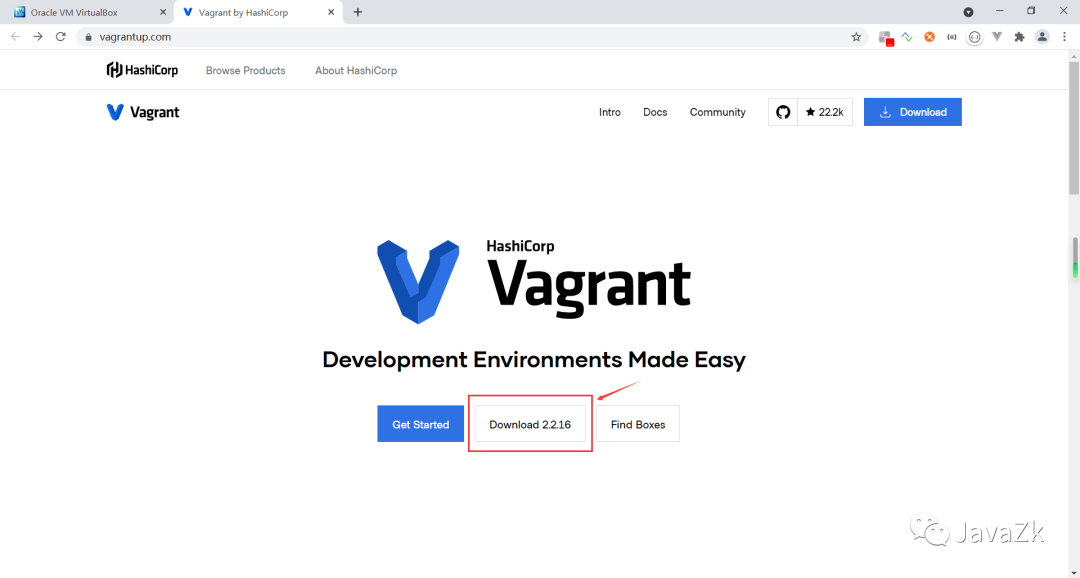The height and width of the screenshot is (578, 1080).
Task: Open the HashiCorp logo link
Action: coord(143,70)
